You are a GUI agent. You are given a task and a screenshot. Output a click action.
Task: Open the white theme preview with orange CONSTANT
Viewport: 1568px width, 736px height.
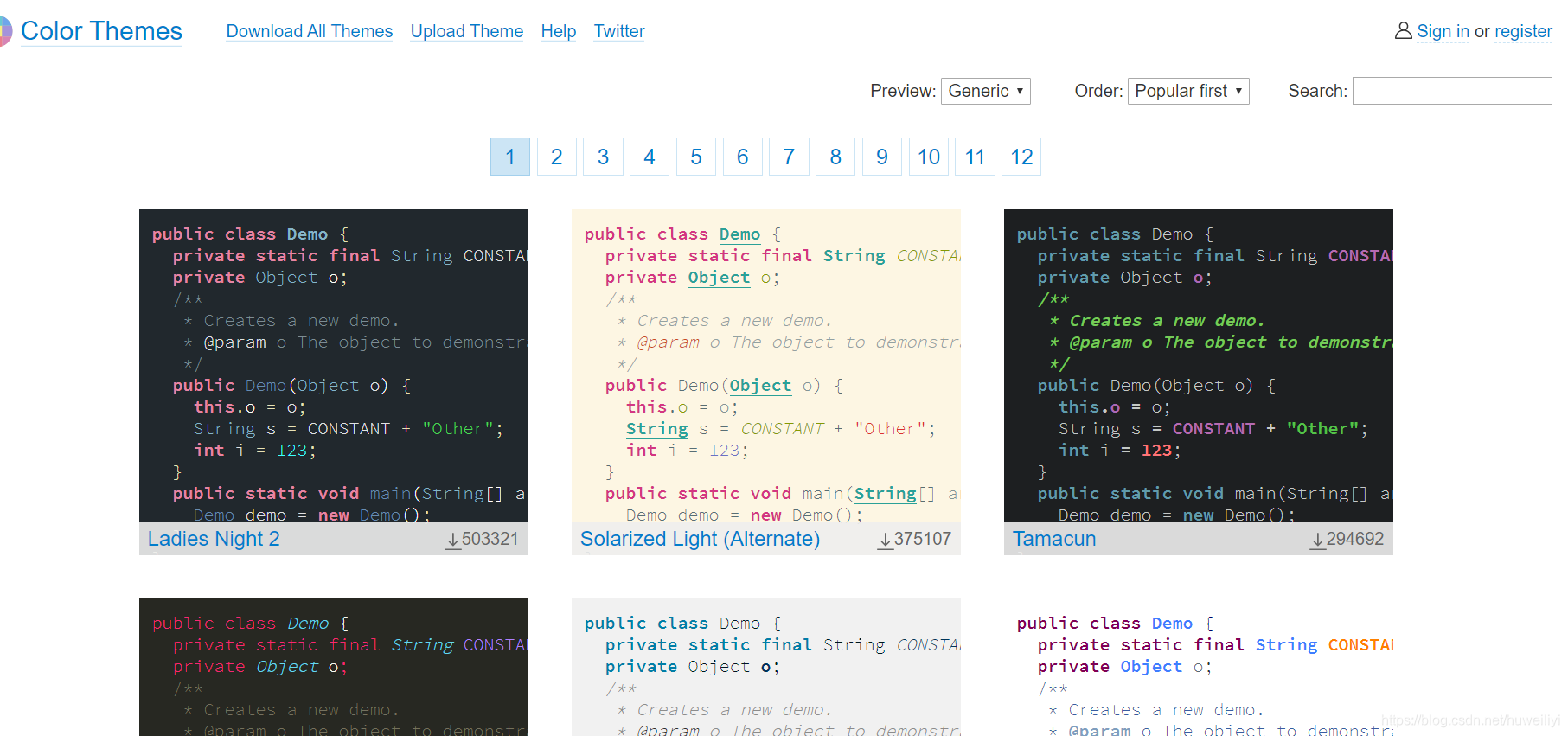1199,667
